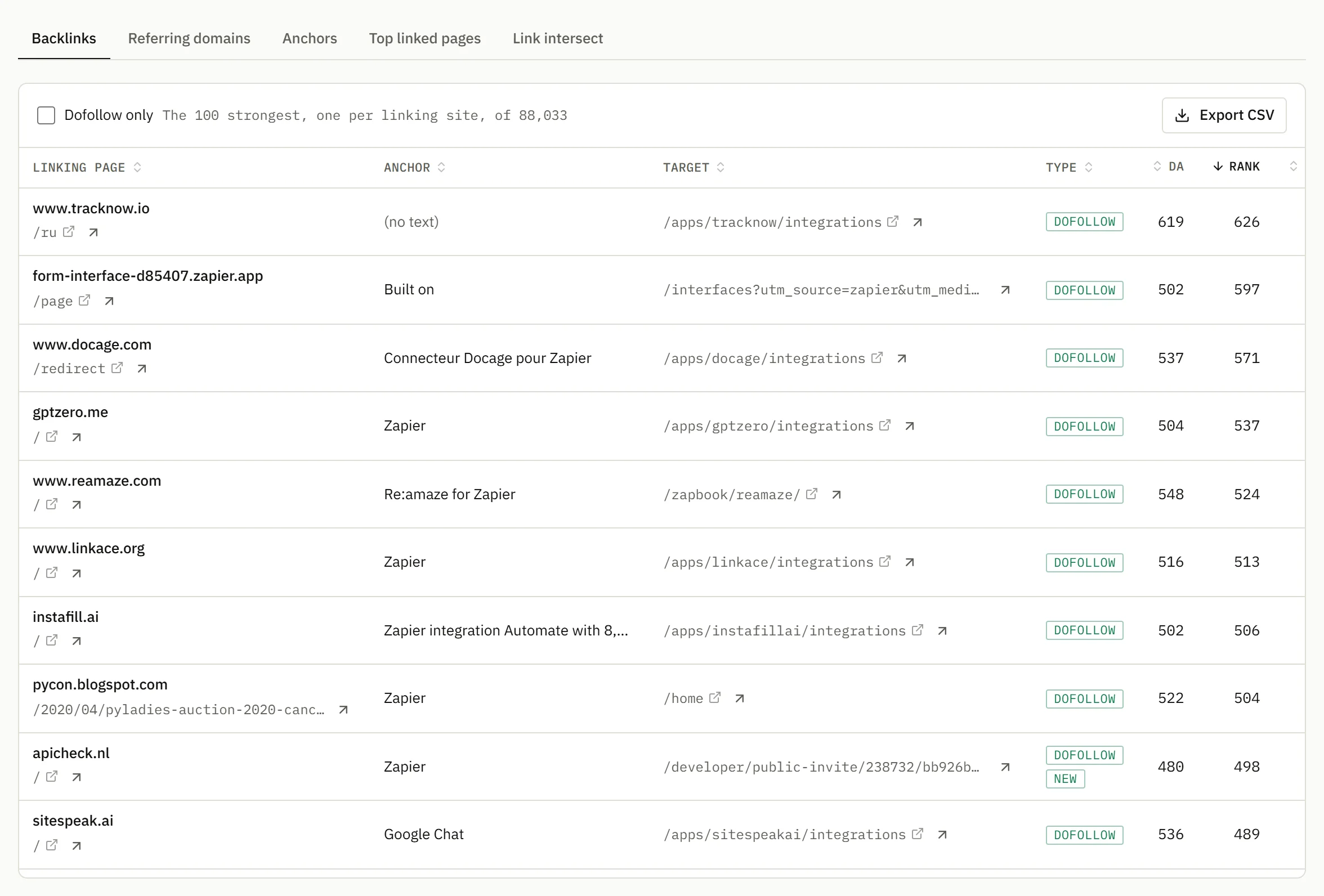
Task: Open external link icon for www.tracknow.io /ru
Action: tap(68, 232)
